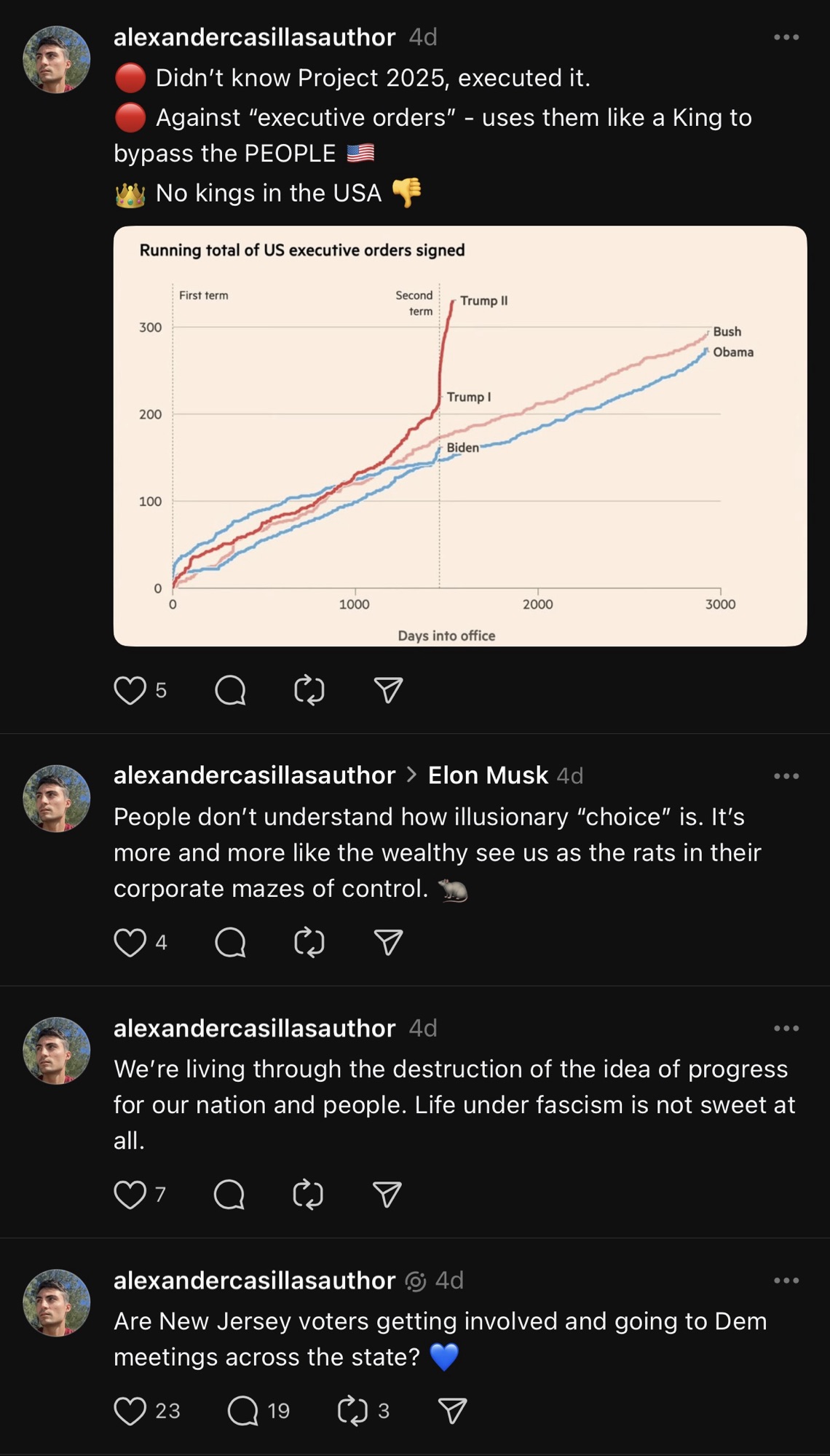The width and height of the screenshot is (830, 1456).
Task: Open more options on New Jersey post
Action: click(786, 1281)
